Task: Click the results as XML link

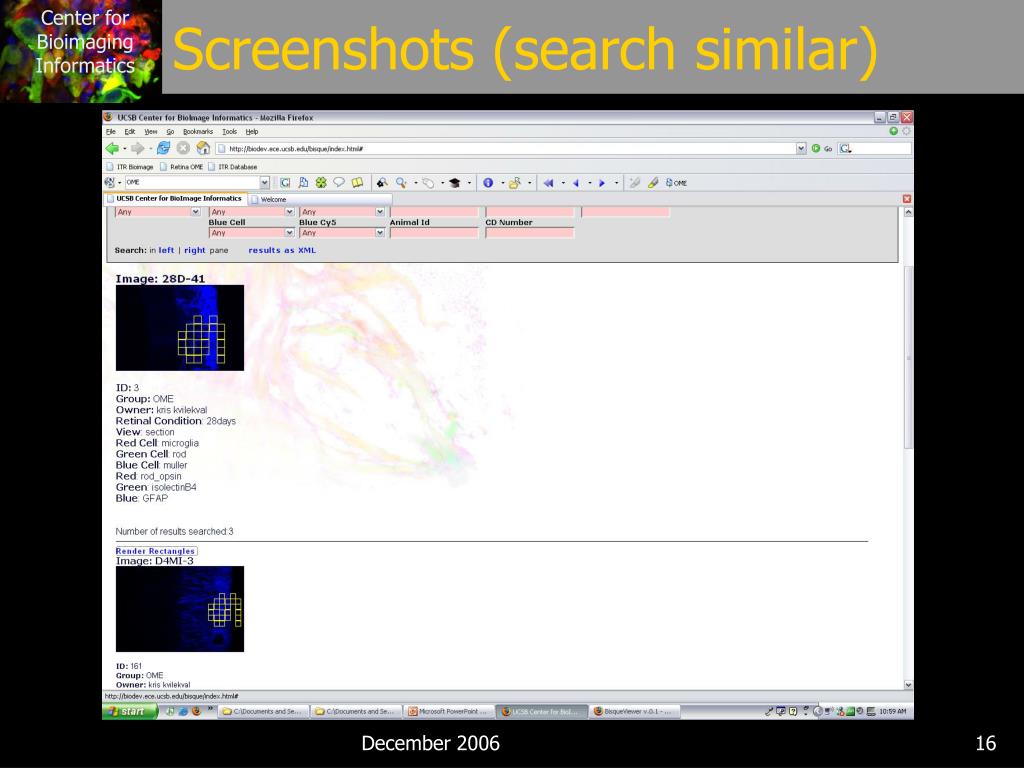Action: pyautogui.click(x=281, y=250)
